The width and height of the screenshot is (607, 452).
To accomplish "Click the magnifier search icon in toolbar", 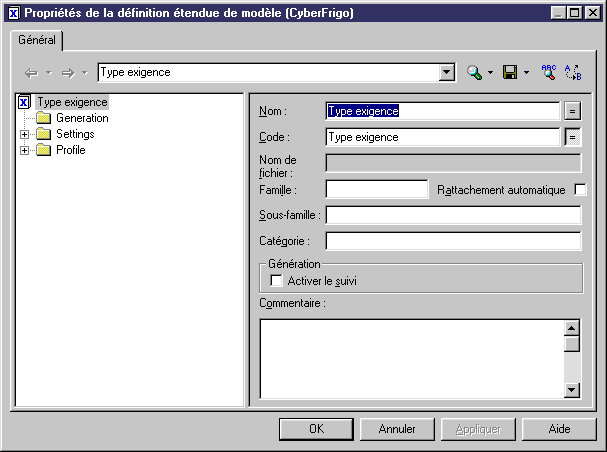I will click(x=475, y=73).
